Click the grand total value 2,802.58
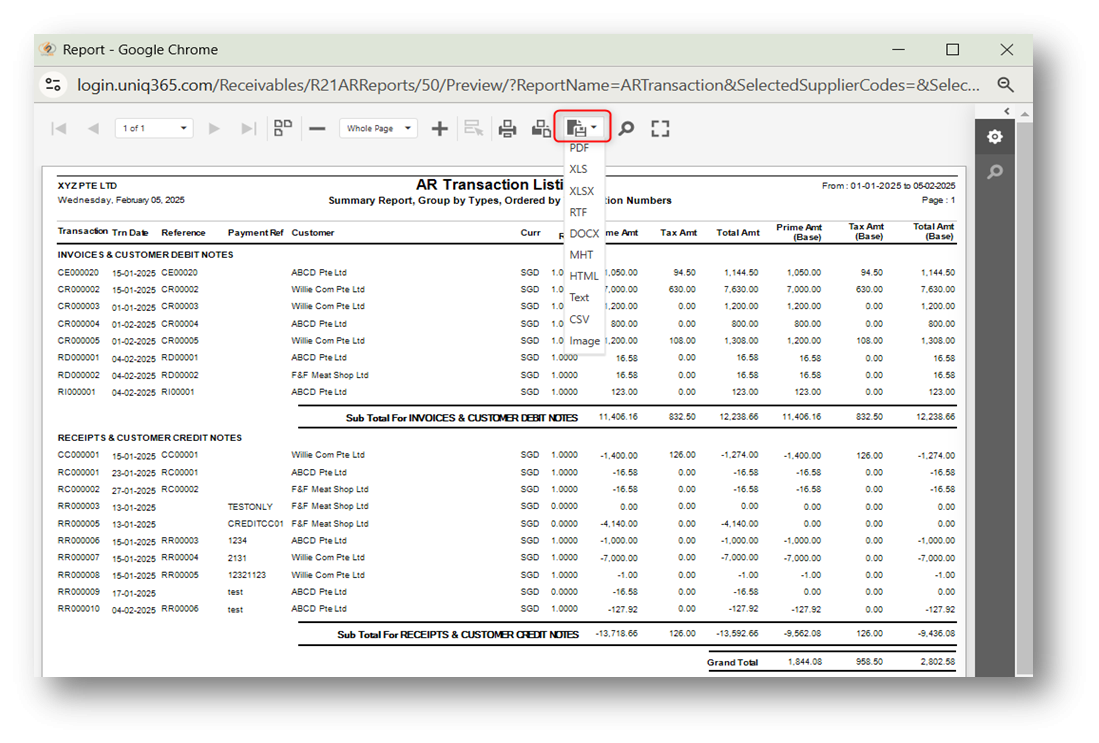1099x743 pixels. click(x=938, y=662)
